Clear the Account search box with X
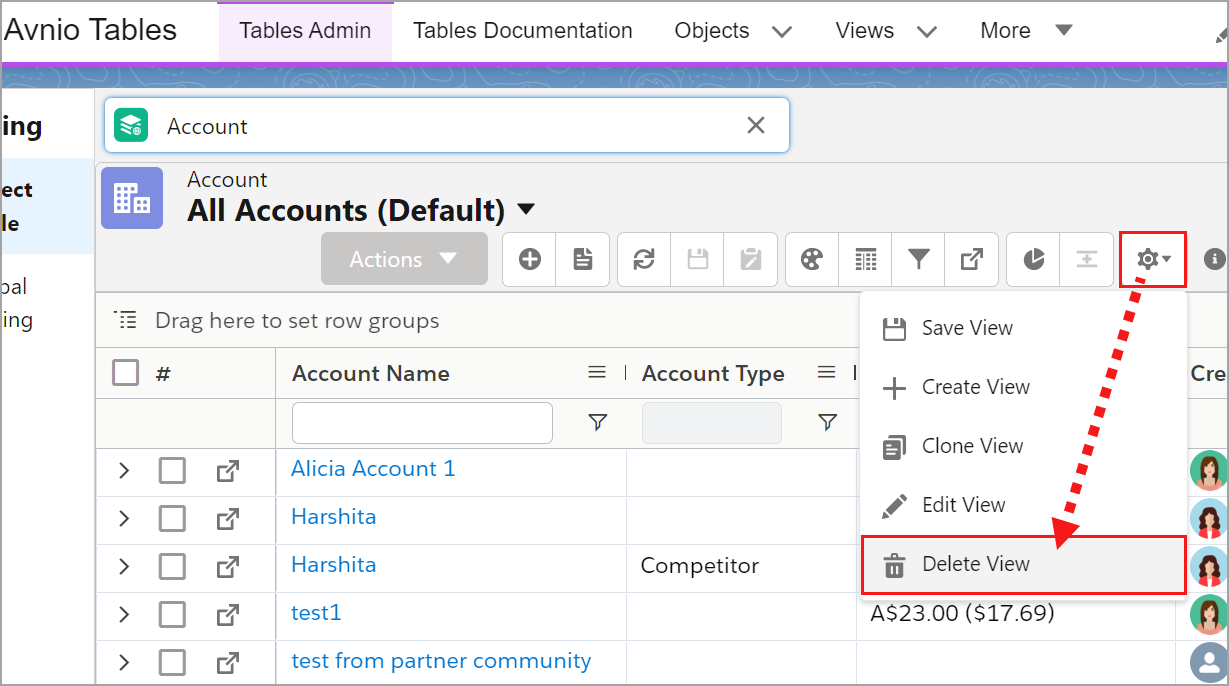1229x686 pixels. [x=756, y=125]
